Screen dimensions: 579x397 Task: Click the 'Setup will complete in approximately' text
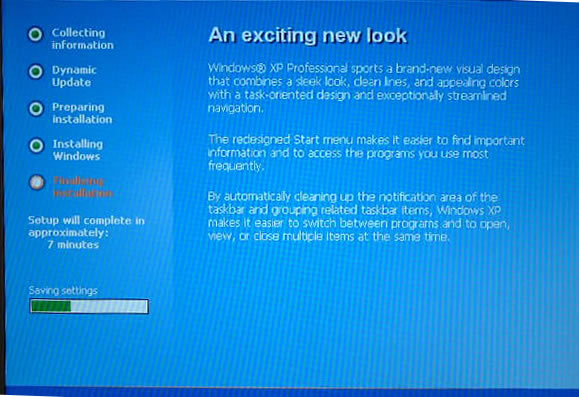click(x=86, y=226)
